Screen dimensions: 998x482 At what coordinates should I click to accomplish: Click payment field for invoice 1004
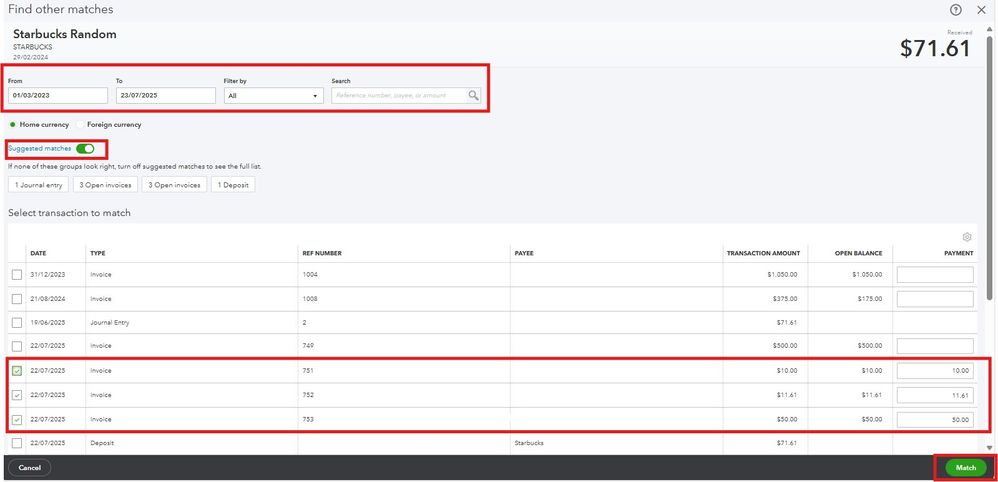click(x=935, y=274)
